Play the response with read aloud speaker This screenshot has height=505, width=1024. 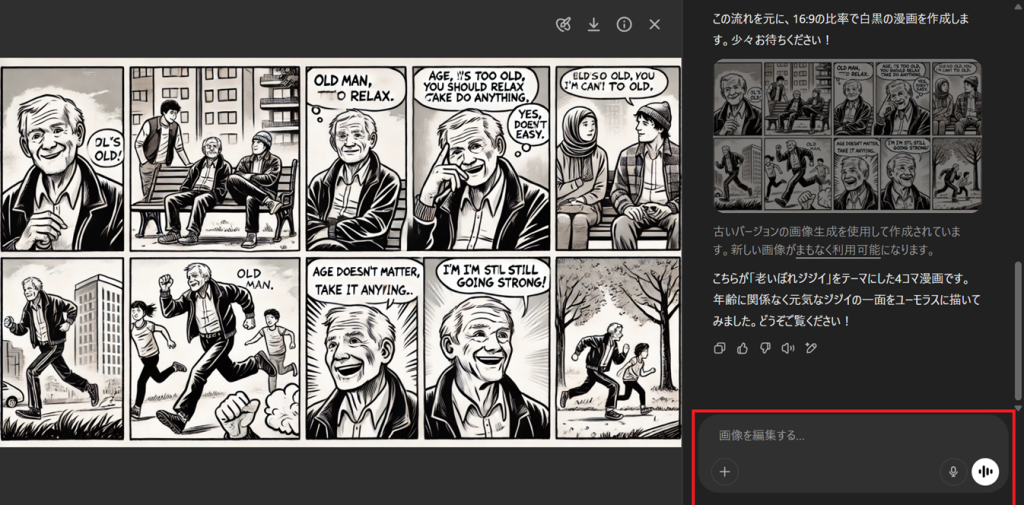787,348
